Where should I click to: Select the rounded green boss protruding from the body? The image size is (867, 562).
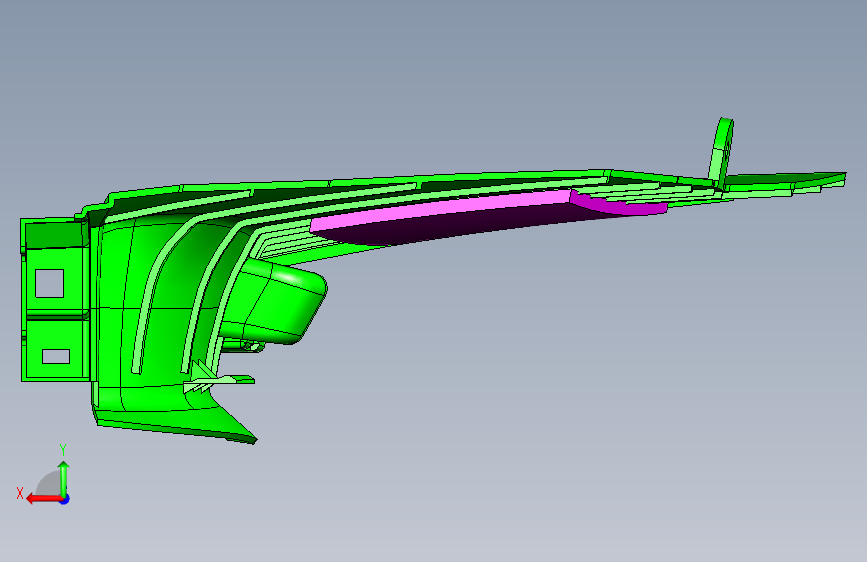tap(274, 303)
